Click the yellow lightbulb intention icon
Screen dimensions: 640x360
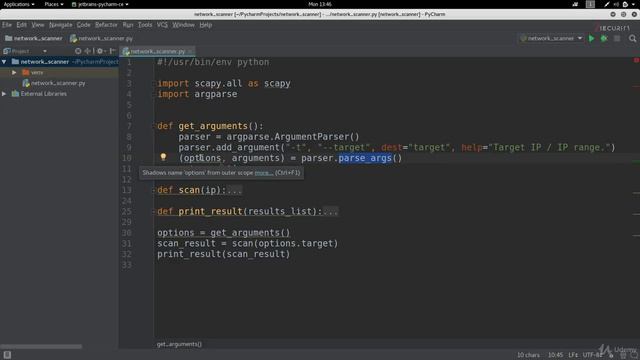click(163, 157)
